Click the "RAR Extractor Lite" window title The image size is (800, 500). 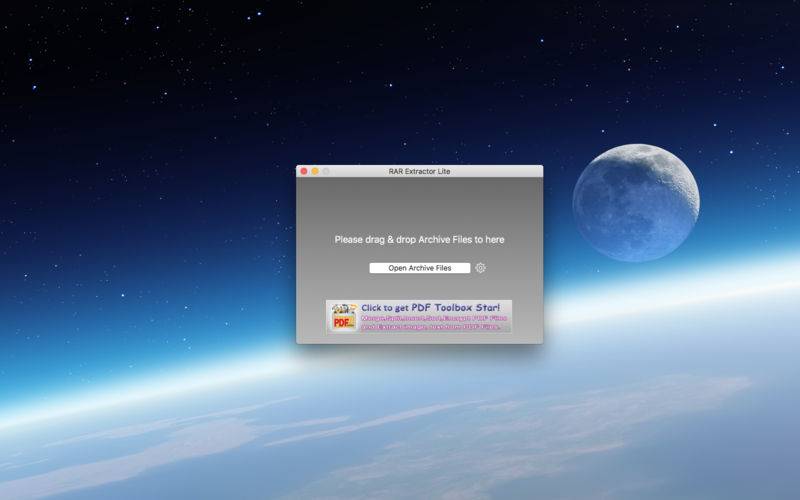point(419,171)
